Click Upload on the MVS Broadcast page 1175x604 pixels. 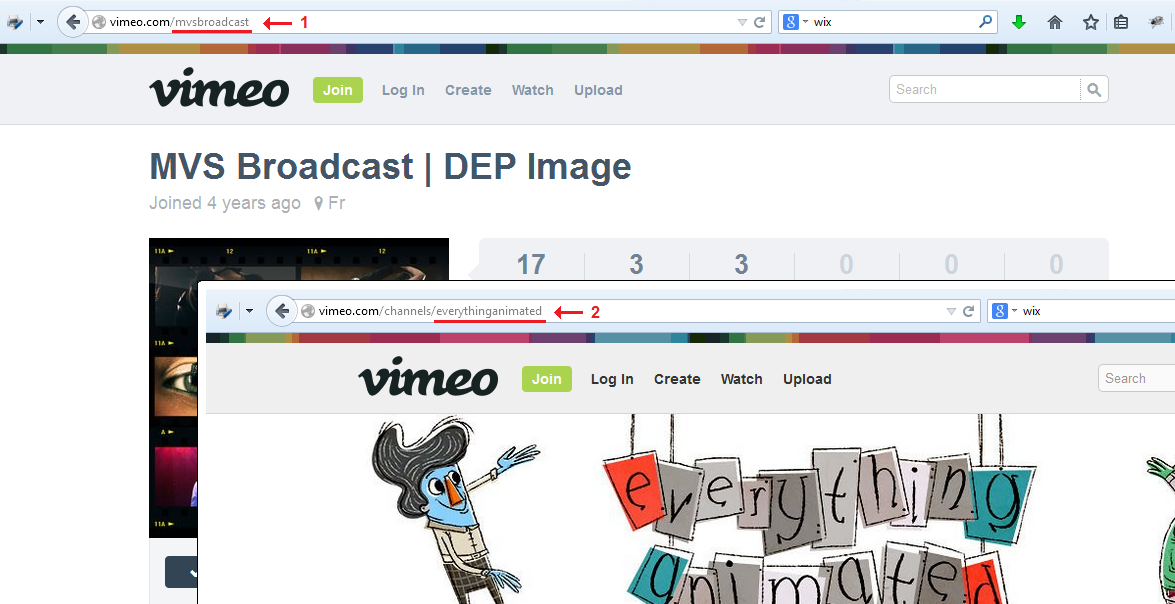598,90
